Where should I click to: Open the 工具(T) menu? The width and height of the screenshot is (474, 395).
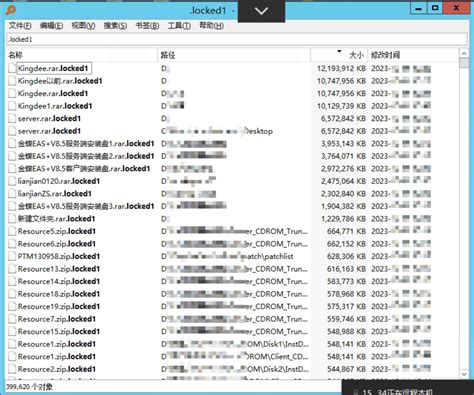tap(179, 26)
